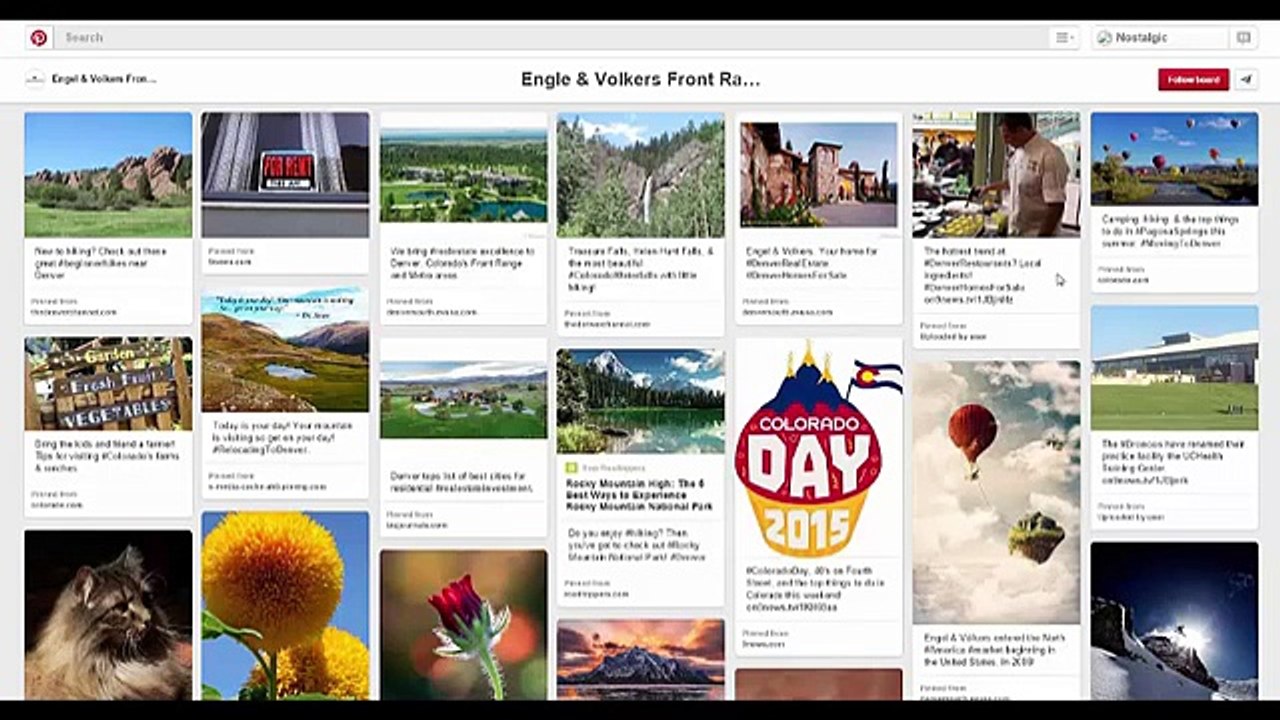Open the waterfall pin image
The image size is (1280, 720).
(640, 174)
